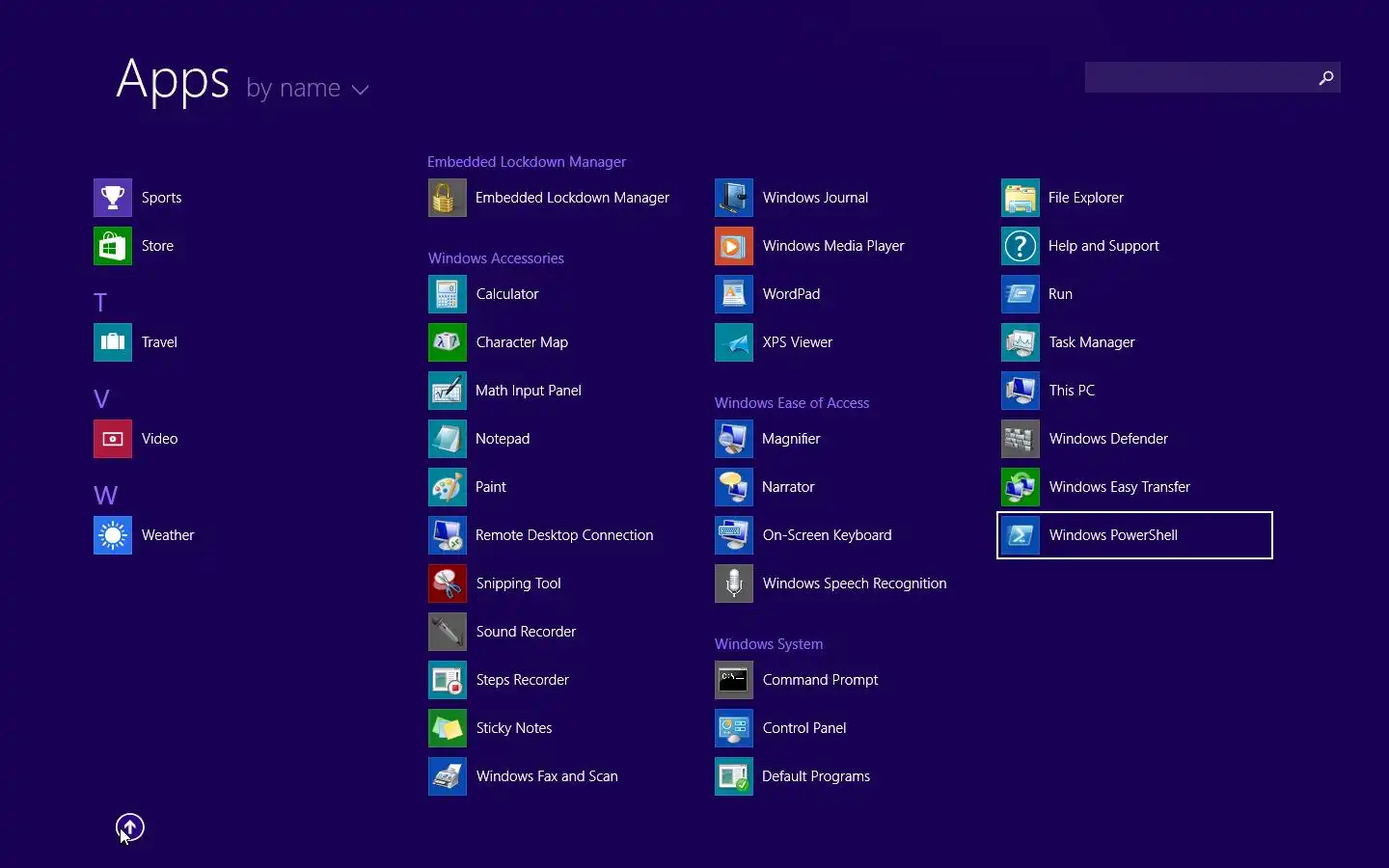Click the 'Apps' page title

(173, 81)
